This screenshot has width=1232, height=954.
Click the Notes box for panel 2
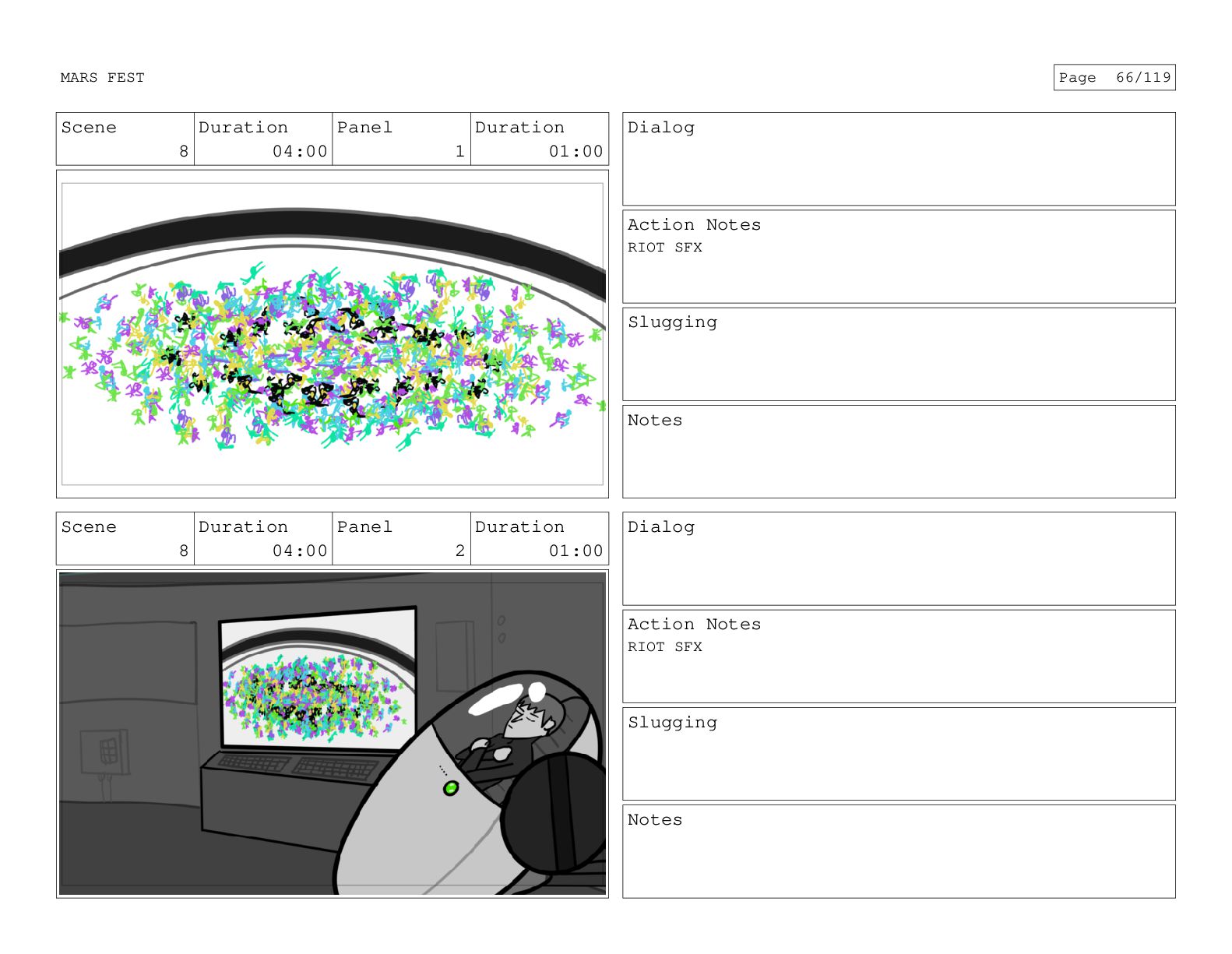click(x=899, y=851)
